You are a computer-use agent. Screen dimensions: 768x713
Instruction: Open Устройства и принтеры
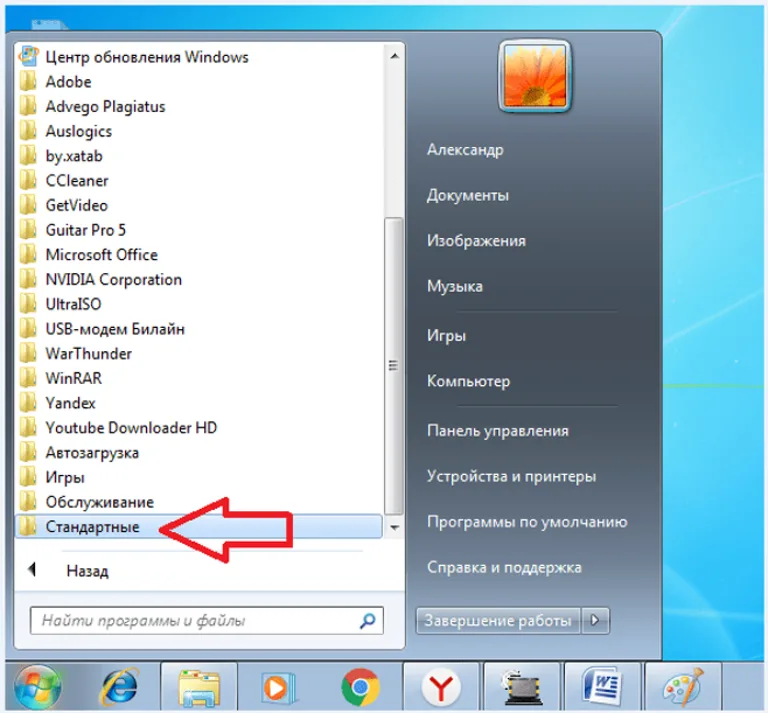click(x=511, y=476)
